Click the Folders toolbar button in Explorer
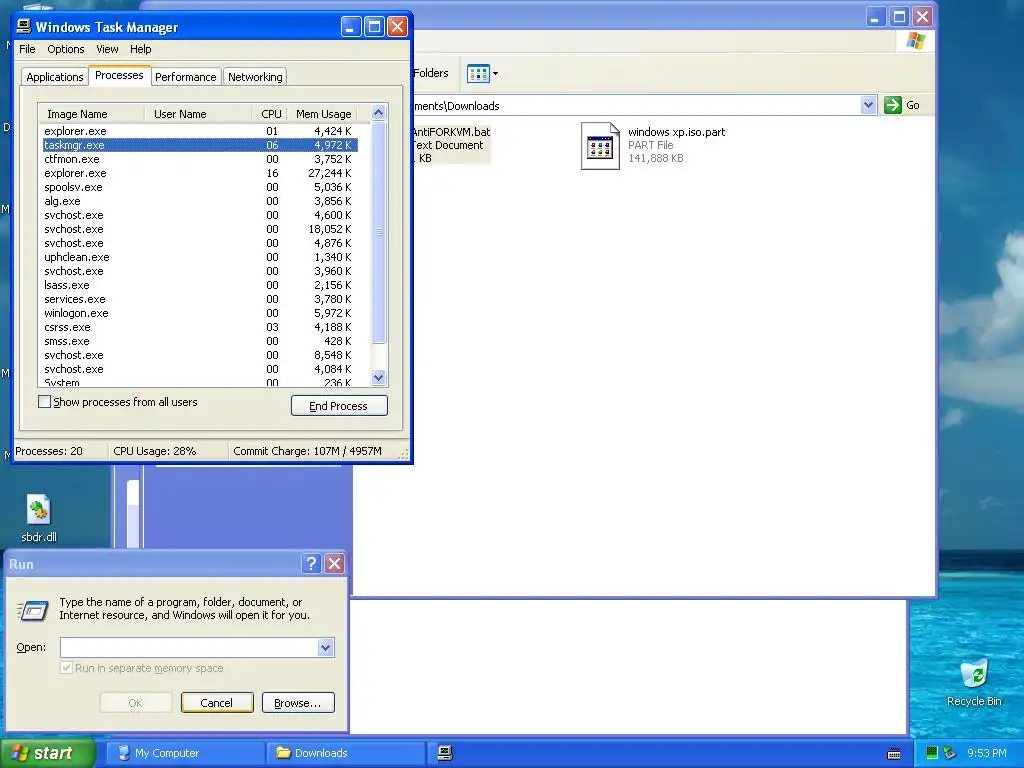Image resolution: width=1024 pixels, height=768 pixels. (431, 73)
